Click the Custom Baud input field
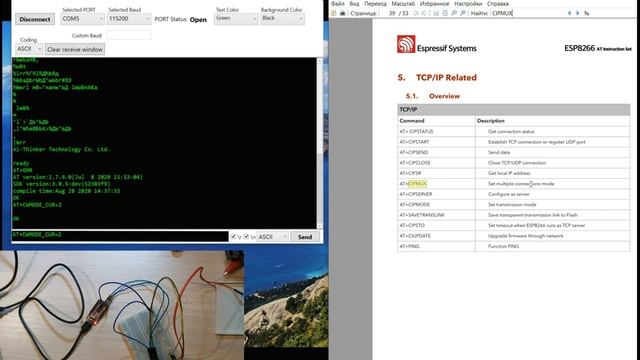Image resolution: width=640 pixels, height=360 pixels. tap(129, 35)
